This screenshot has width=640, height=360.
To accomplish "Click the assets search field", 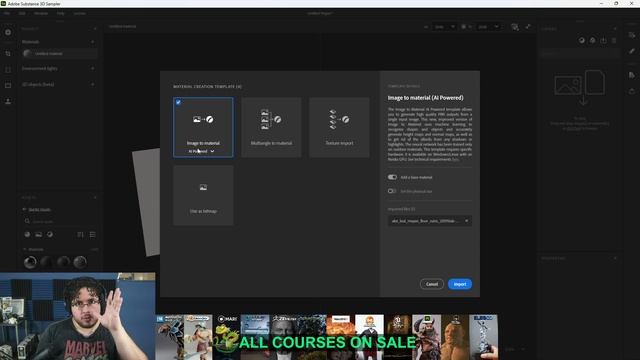I will (x=60, y=221).
